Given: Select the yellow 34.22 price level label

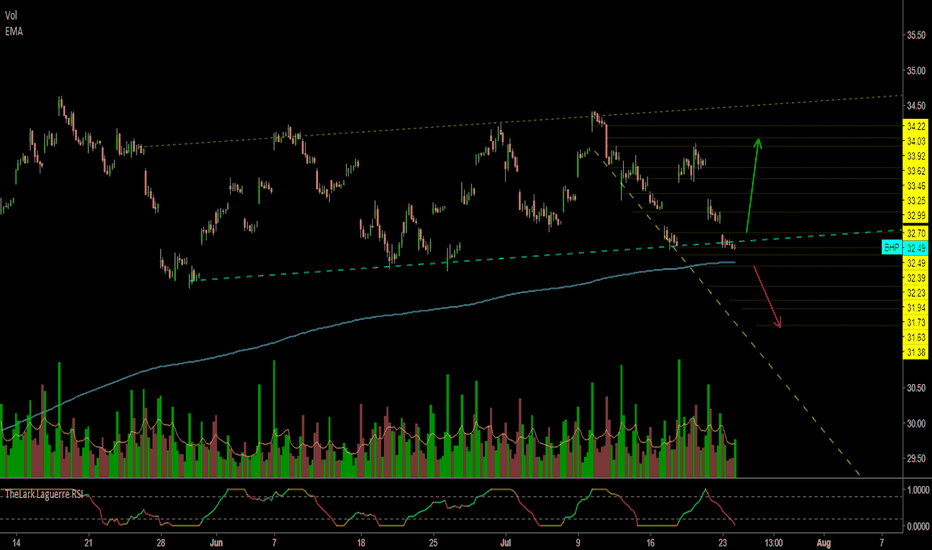Looking at the screenshot, I should click(x=915, y=126).
